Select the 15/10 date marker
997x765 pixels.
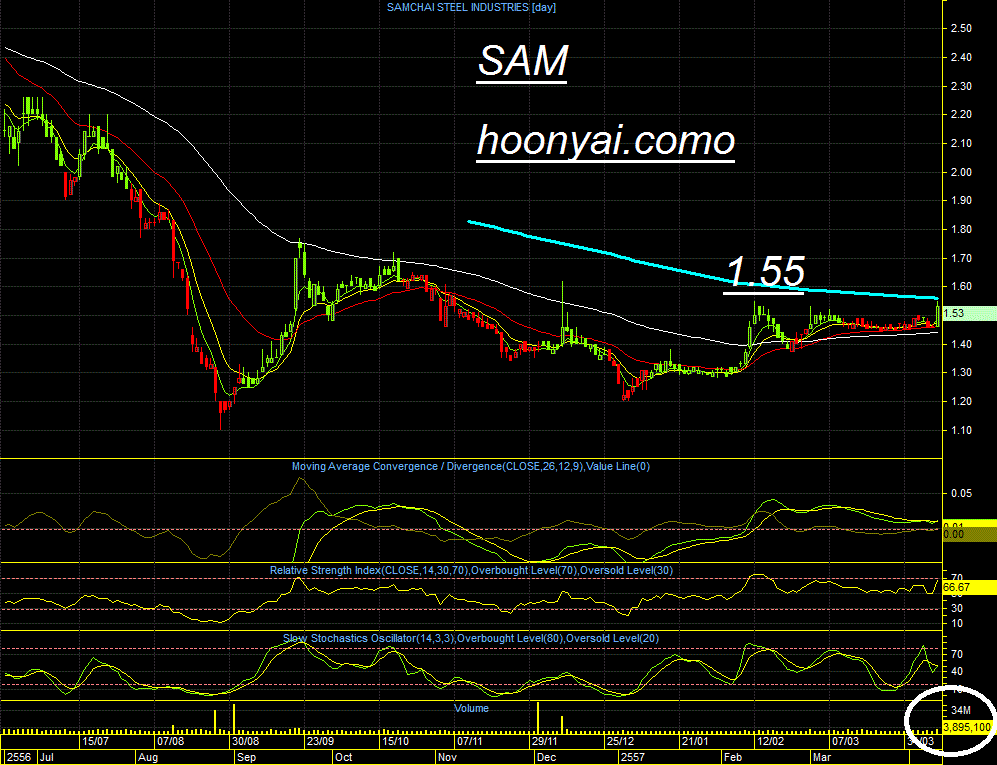395,741
